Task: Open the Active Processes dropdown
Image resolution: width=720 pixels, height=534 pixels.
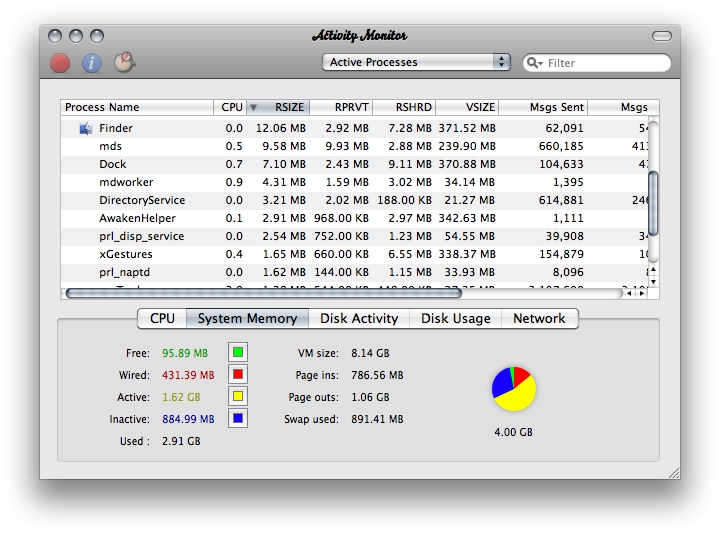Action: [416, 62]
